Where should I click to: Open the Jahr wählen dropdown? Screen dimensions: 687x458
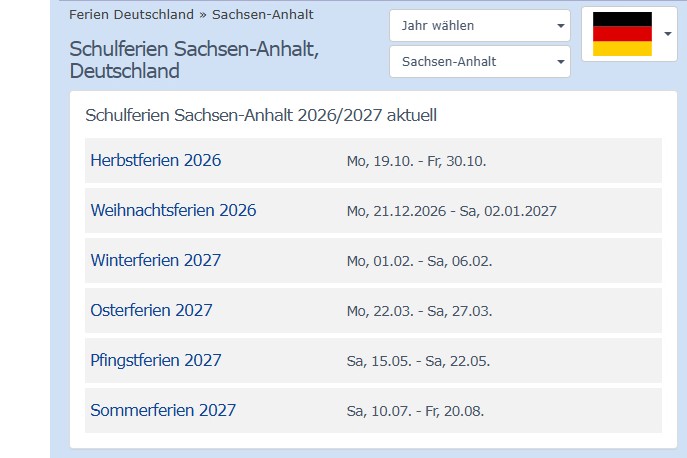[x=480, y=25]
